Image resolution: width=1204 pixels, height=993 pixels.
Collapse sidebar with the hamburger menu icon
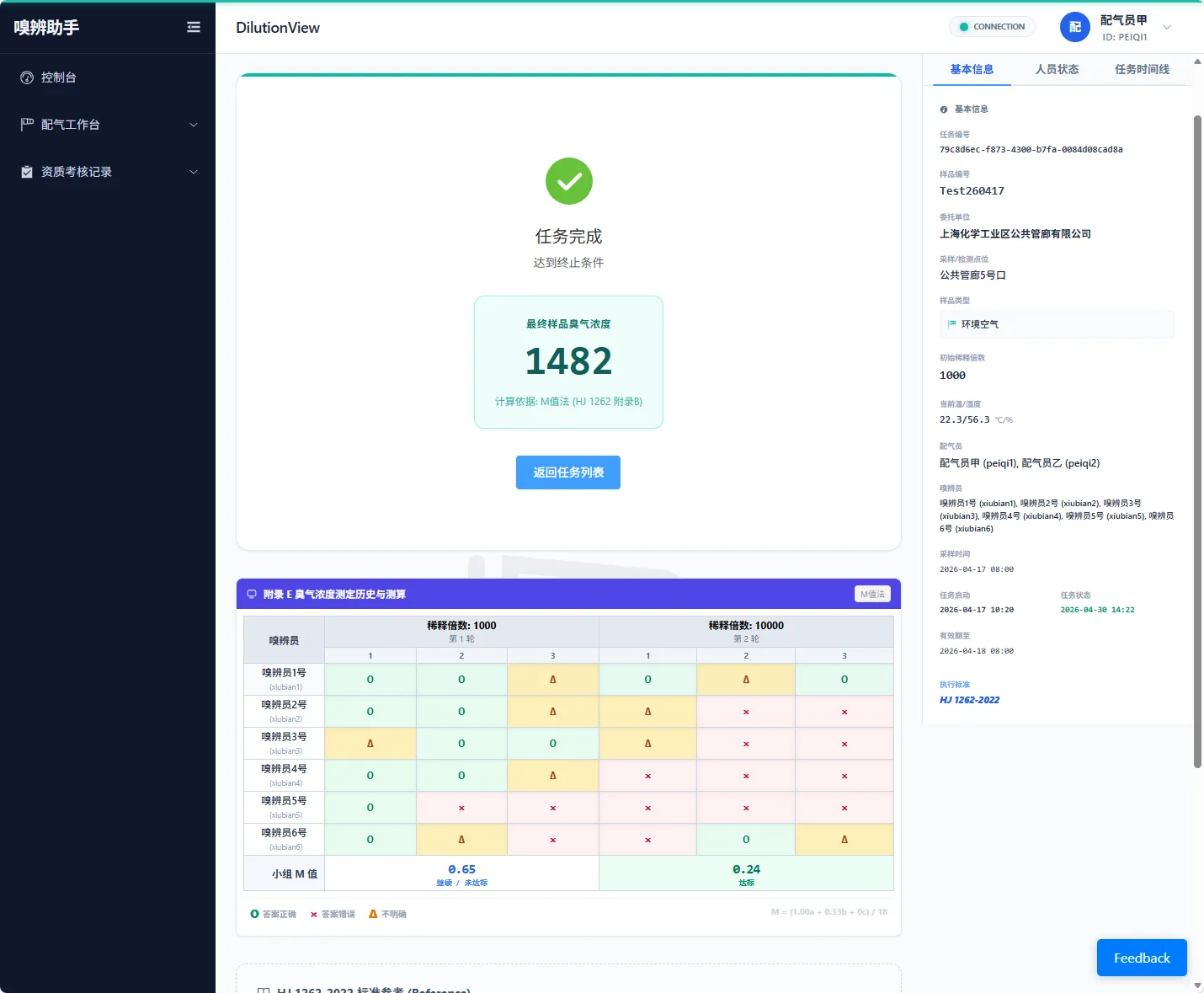(x=194, y=27)
